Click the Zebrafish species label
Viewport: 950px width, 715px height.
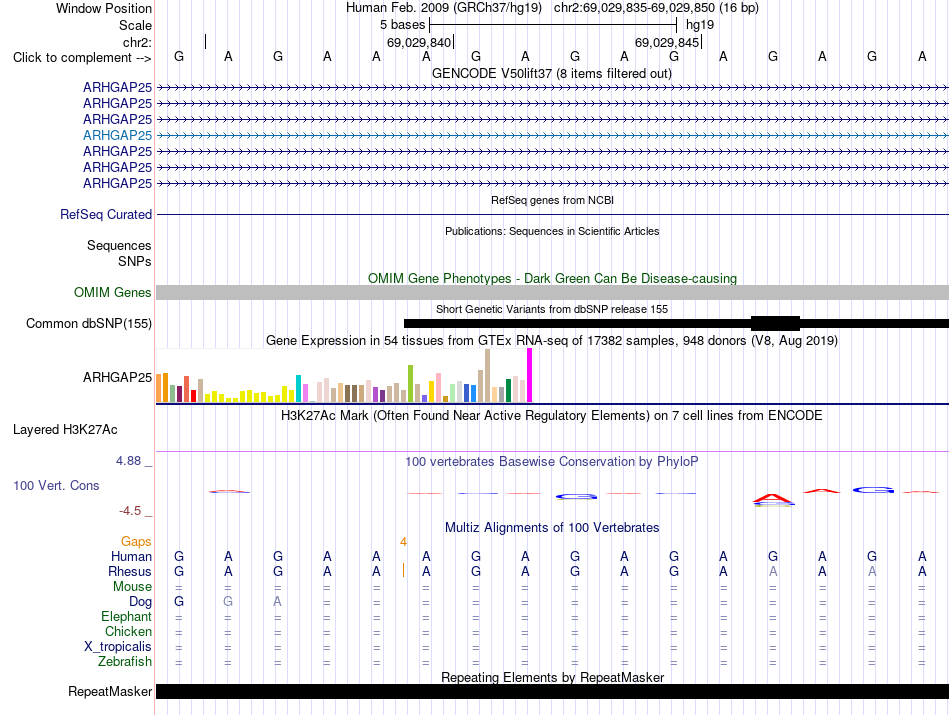click(125, 662)
